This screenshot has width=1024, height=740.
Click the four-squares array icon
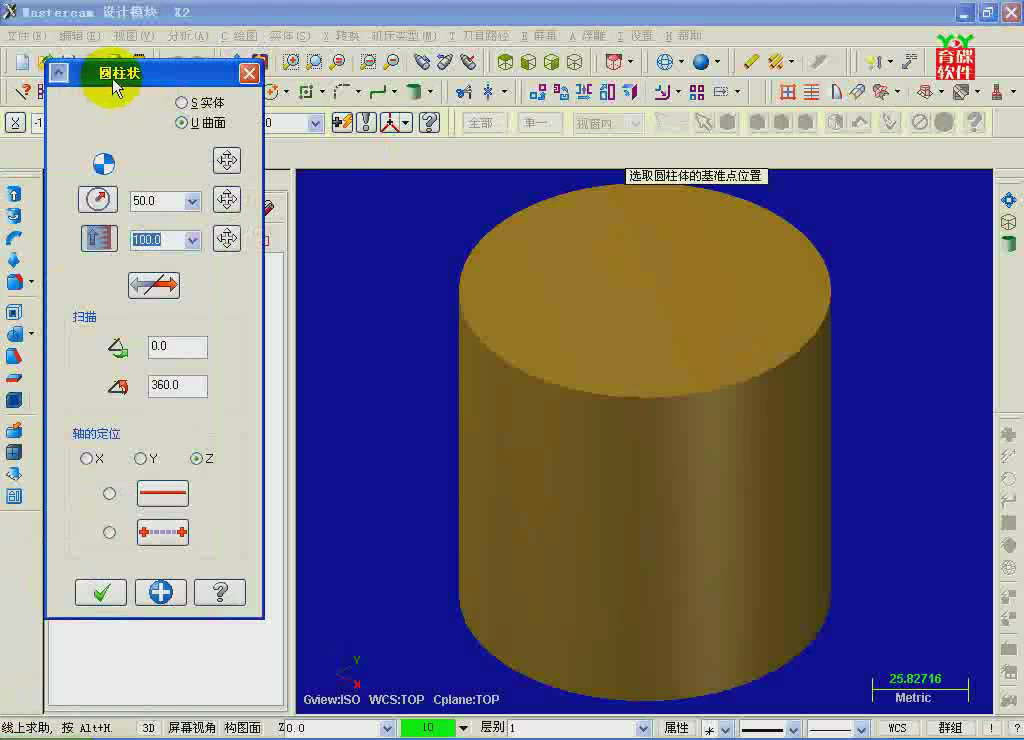pyautogui.click(x=697, y=92)
